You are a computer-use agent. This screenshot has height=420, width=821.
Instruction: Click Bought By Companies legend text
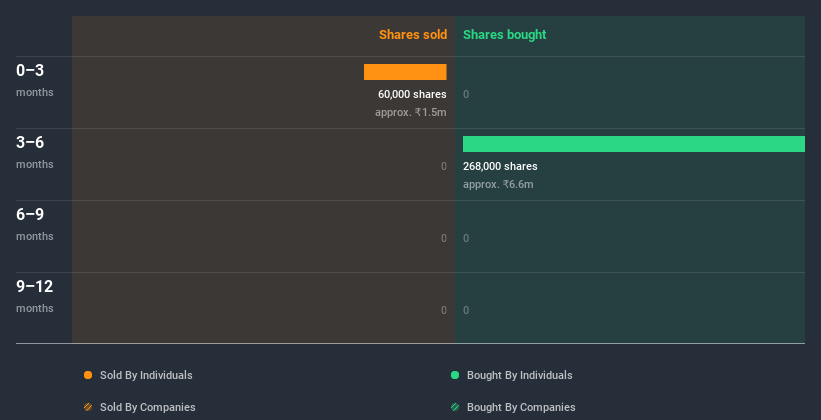pyautogui.click(x=521, y=407)
